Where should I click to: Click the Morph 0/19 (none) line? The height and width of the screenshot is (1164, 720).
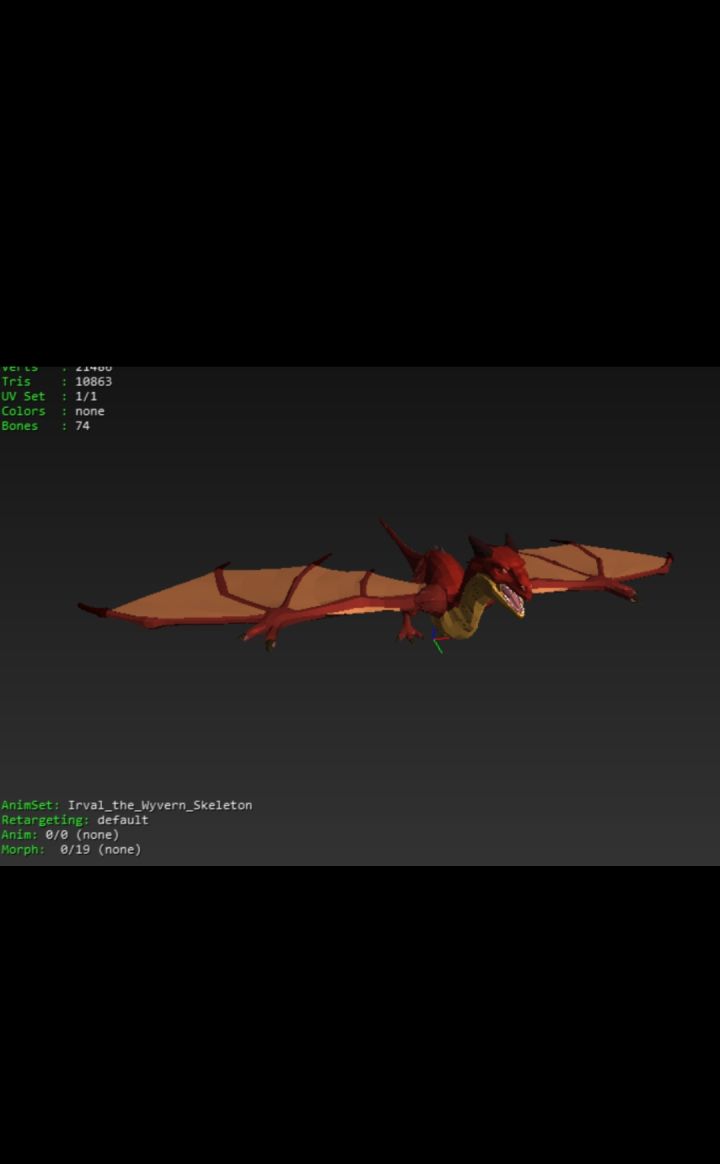71,850
